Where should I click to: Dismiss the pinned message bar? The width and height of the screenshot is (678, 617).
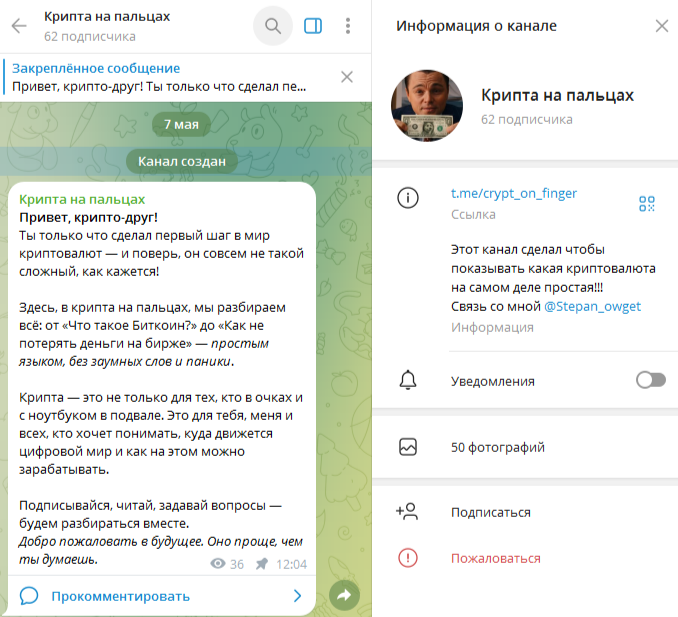[x=347, y=77]
